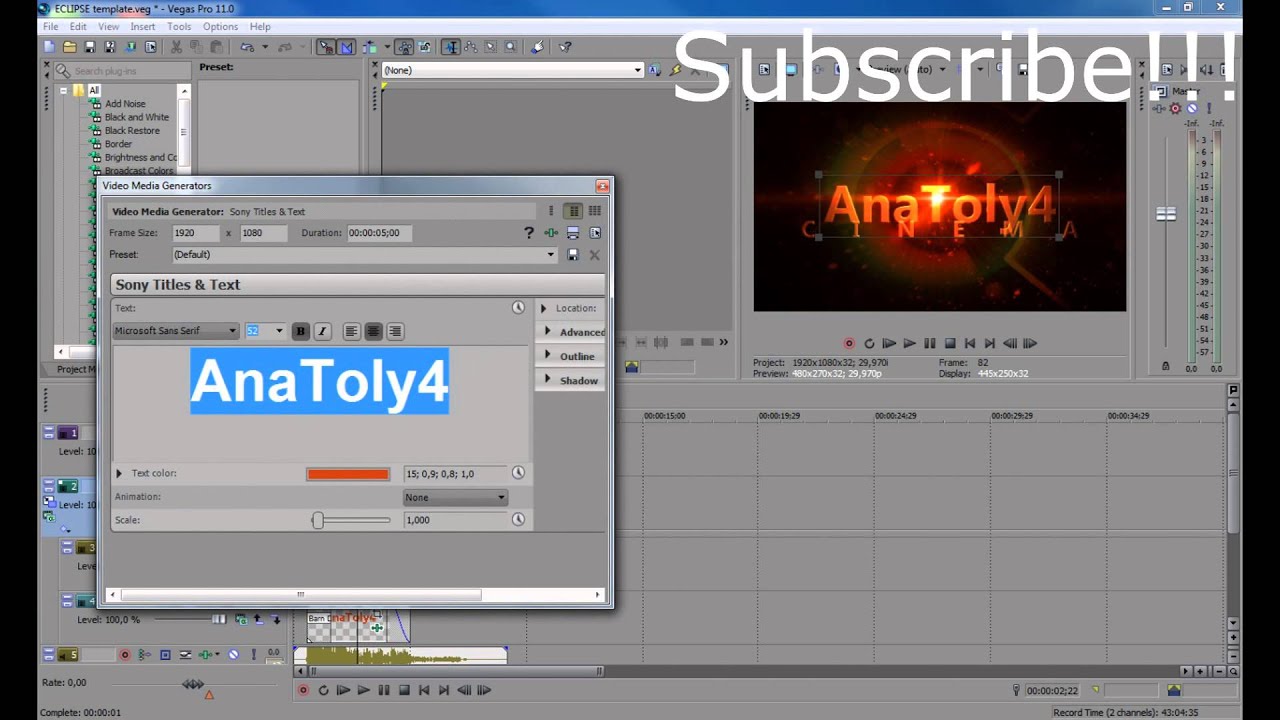Screen dimensions: 1280x720
Task: Select the Border plug-in
Action: (x=118, y=144)
